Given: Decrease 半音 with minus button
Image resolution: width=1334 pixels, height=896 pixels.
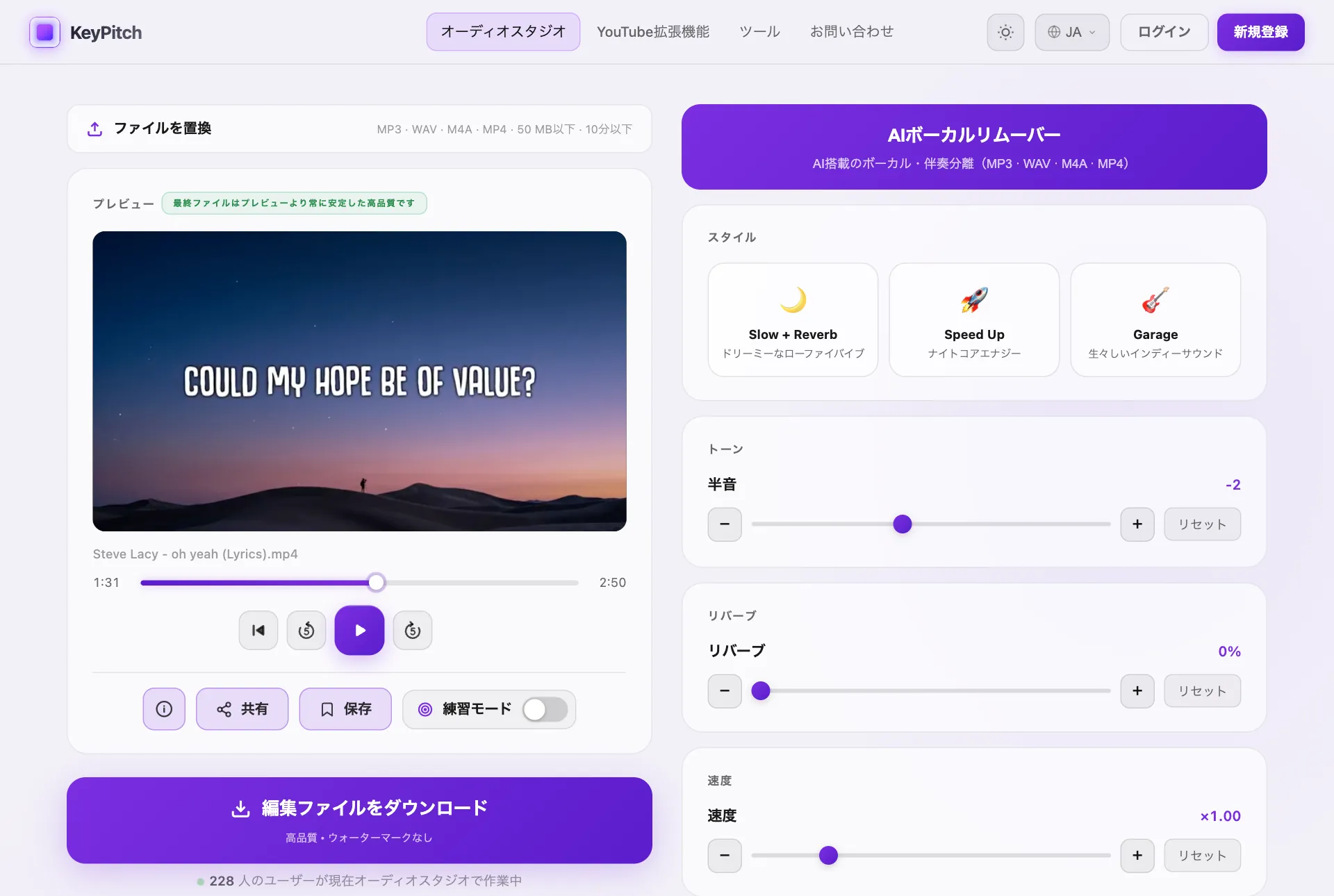Looking at the screenshot, I should click(725, 524).
